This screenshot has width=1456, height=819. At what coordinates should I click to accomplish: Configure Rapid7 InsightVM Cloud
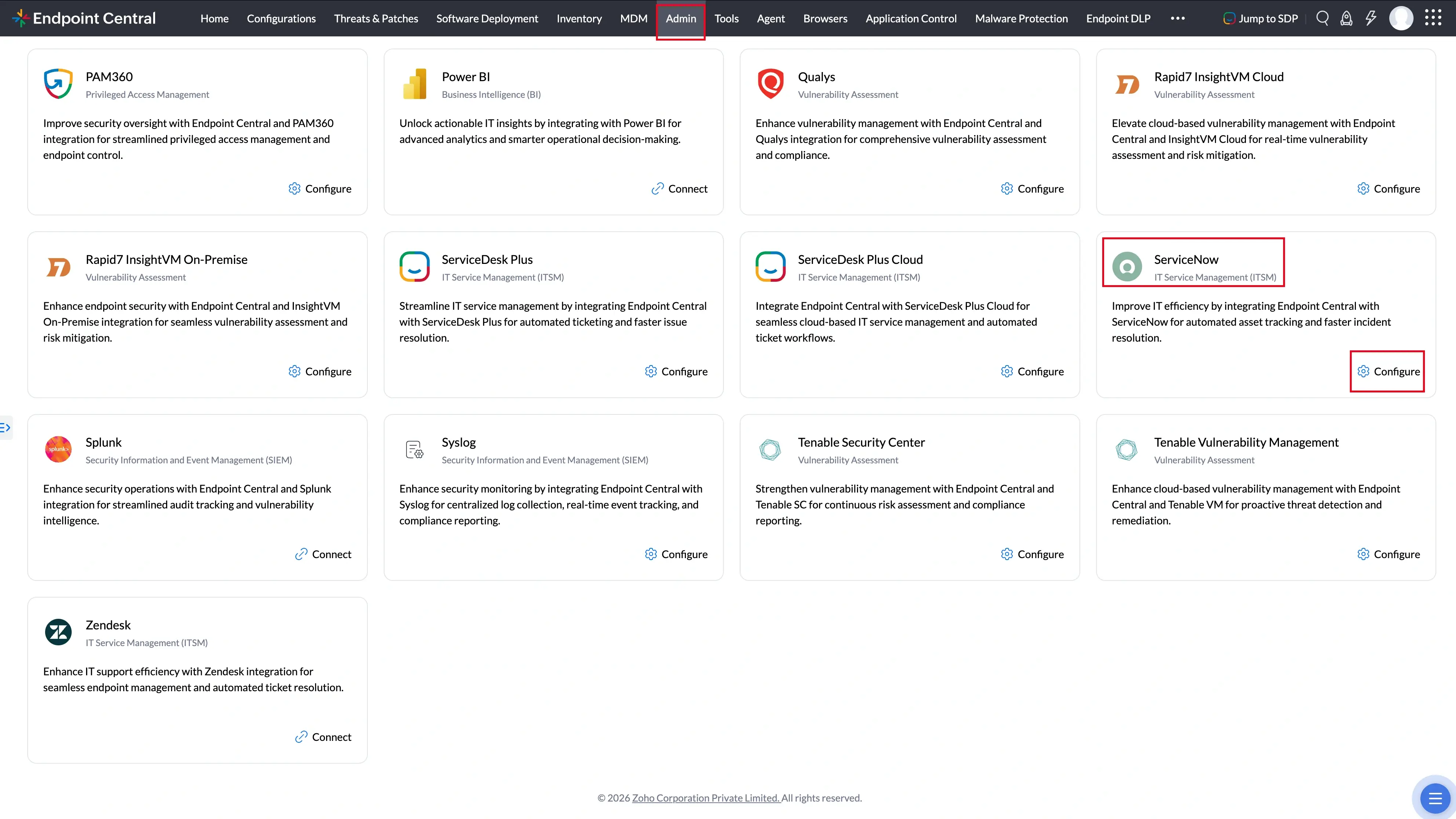pos(1388,189)
